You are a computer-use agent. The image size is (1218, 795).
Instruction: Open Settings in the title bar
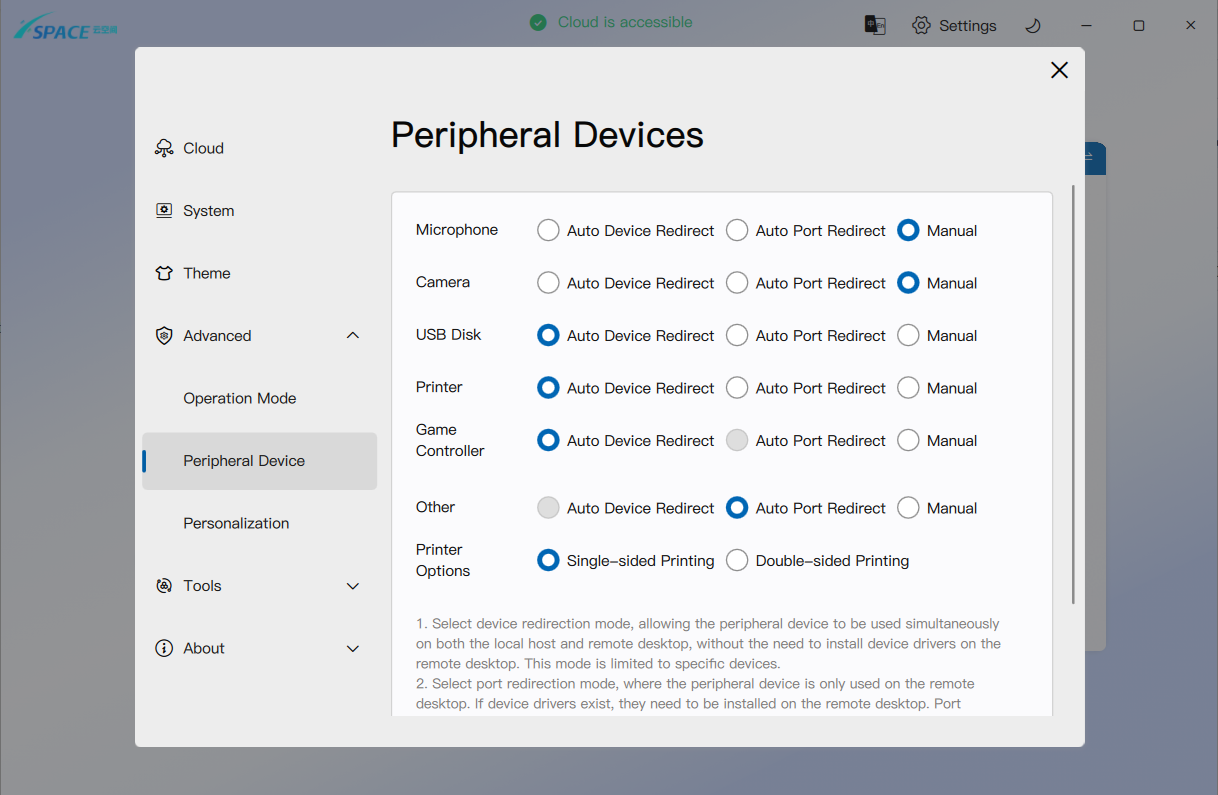pos(954,25)
